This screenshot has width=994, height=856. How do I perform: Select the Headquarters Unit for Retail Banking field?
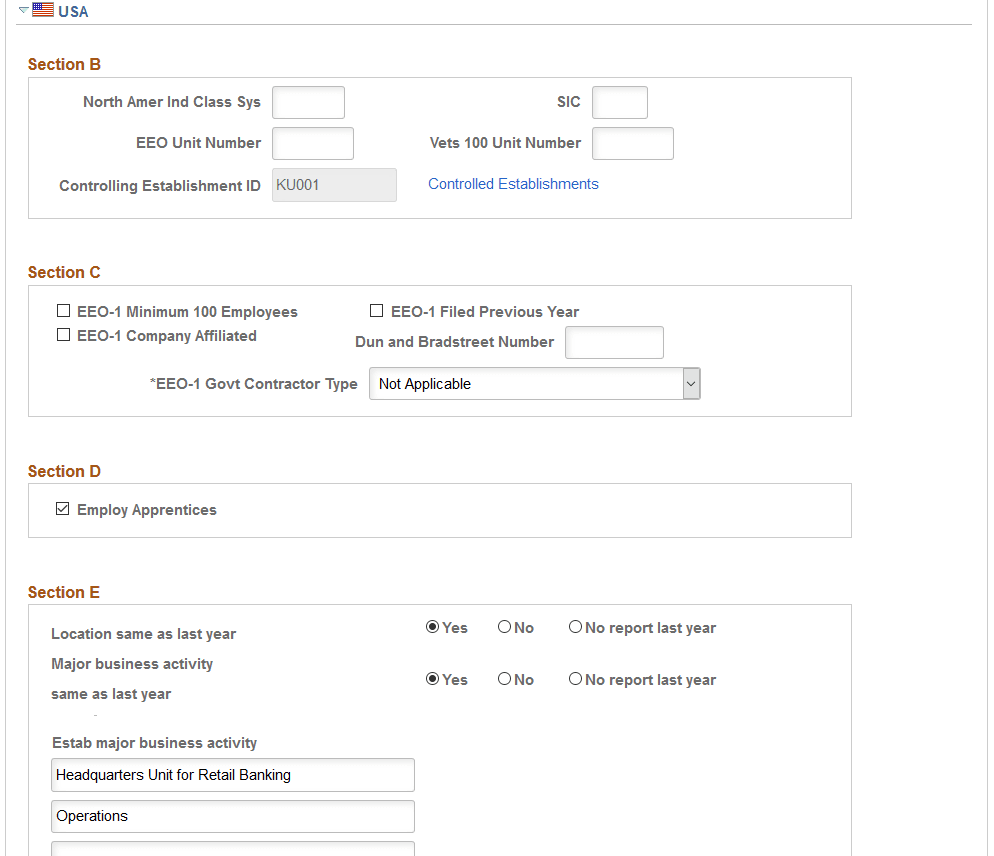(x=232, y=774)
